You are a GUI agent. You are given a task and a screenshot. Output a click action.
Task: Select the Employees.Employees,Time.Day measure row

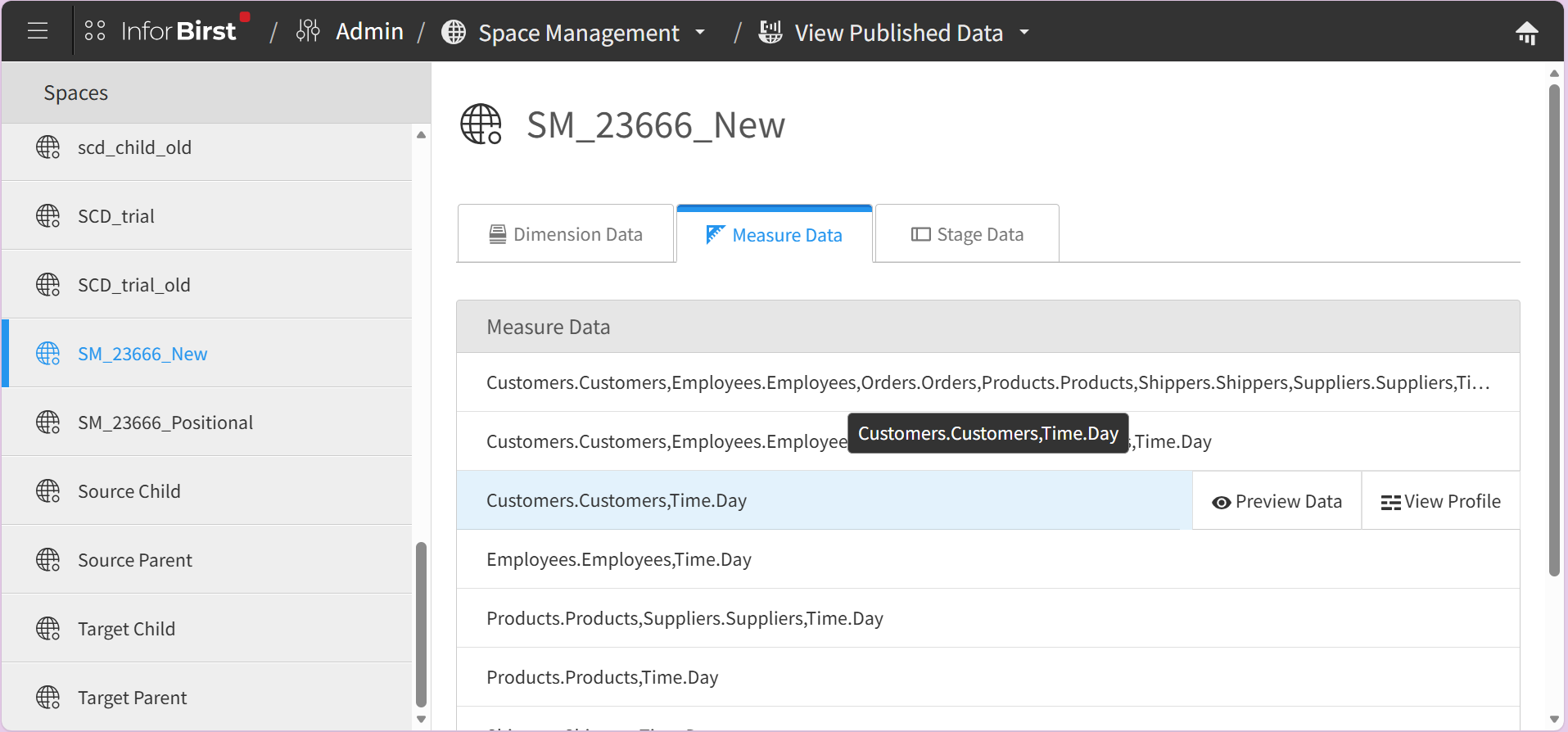[987, 559]
